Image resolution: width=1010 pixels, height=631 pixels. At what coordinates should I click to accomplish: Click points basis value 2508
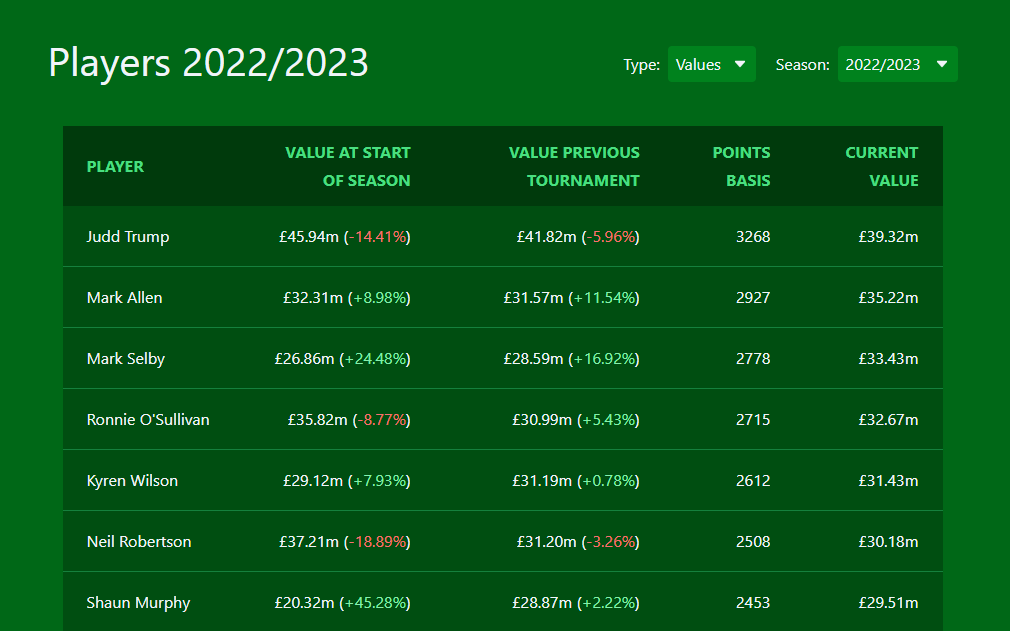(x=753, y=542)
